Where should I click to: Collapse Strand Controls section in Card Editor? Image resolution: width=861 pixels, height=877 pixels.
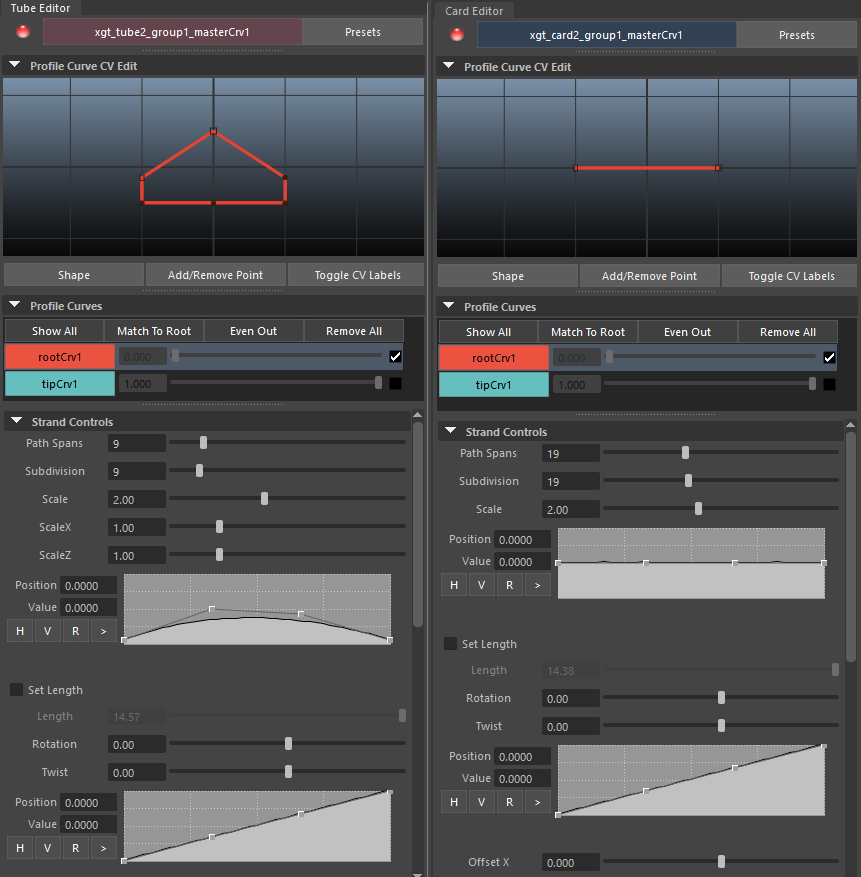tap(449, 432)
